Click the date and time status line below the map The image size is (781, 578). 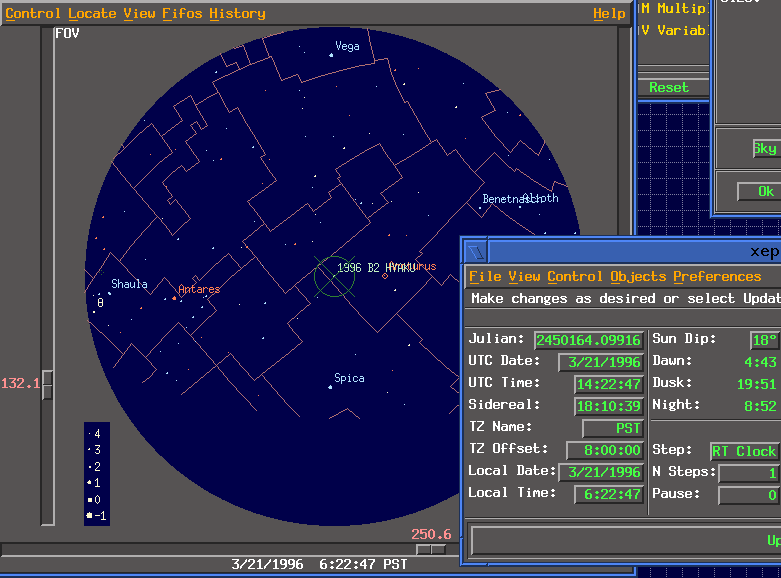[x=319, y=564]
